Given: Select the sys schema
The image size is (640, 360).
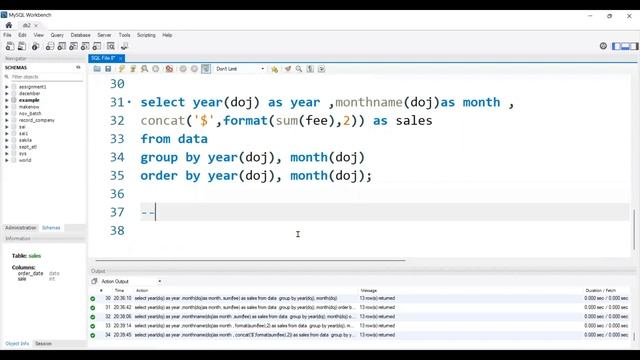Looking at the screenshot, I should click(22, 153).
